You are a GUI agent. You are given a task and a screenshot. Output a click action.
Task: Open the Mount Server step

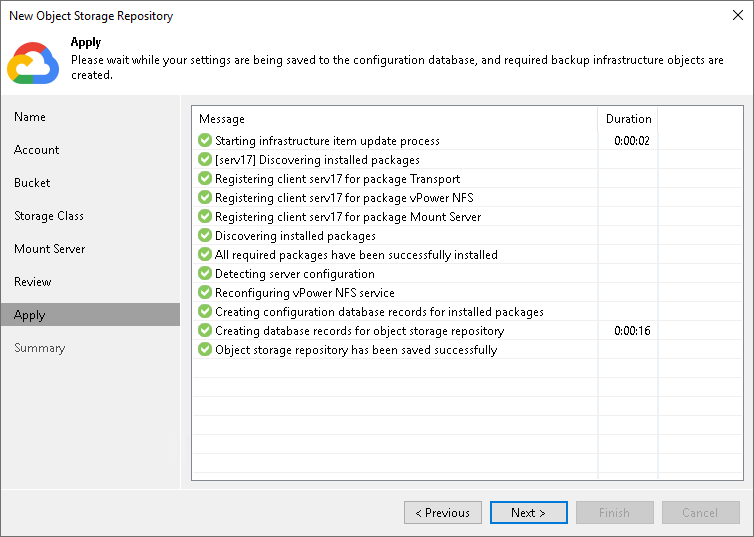pyautogui.click(x=50, y=249)
